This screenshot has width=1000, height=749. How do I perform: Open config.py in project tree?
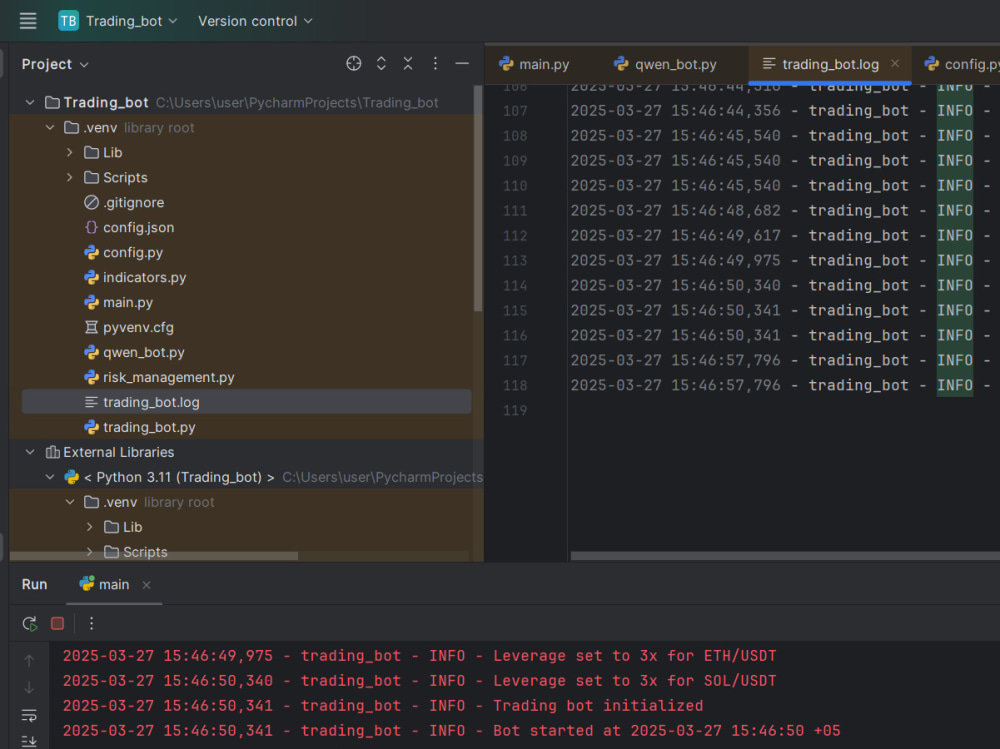pyautogui.click(x=123, y=253)
